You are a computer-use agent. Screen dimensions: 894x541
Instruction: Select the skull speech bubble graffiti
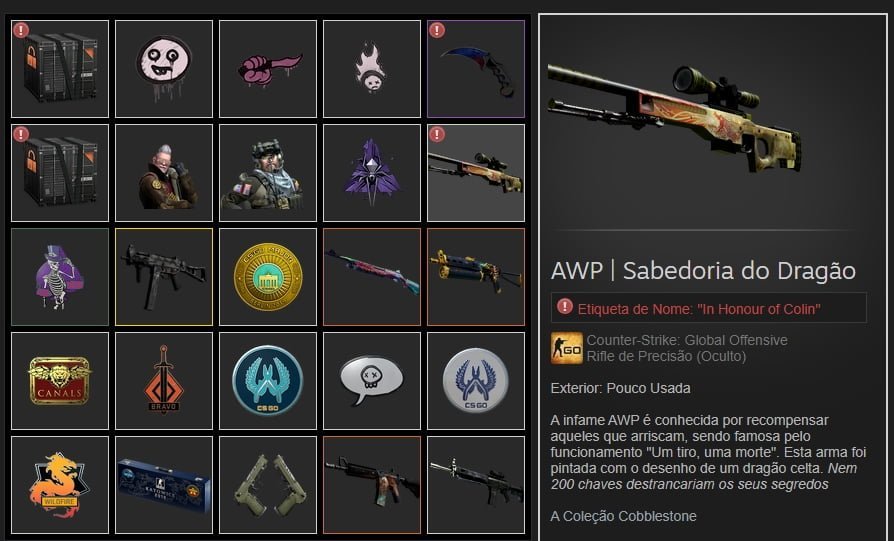[372, 381]
